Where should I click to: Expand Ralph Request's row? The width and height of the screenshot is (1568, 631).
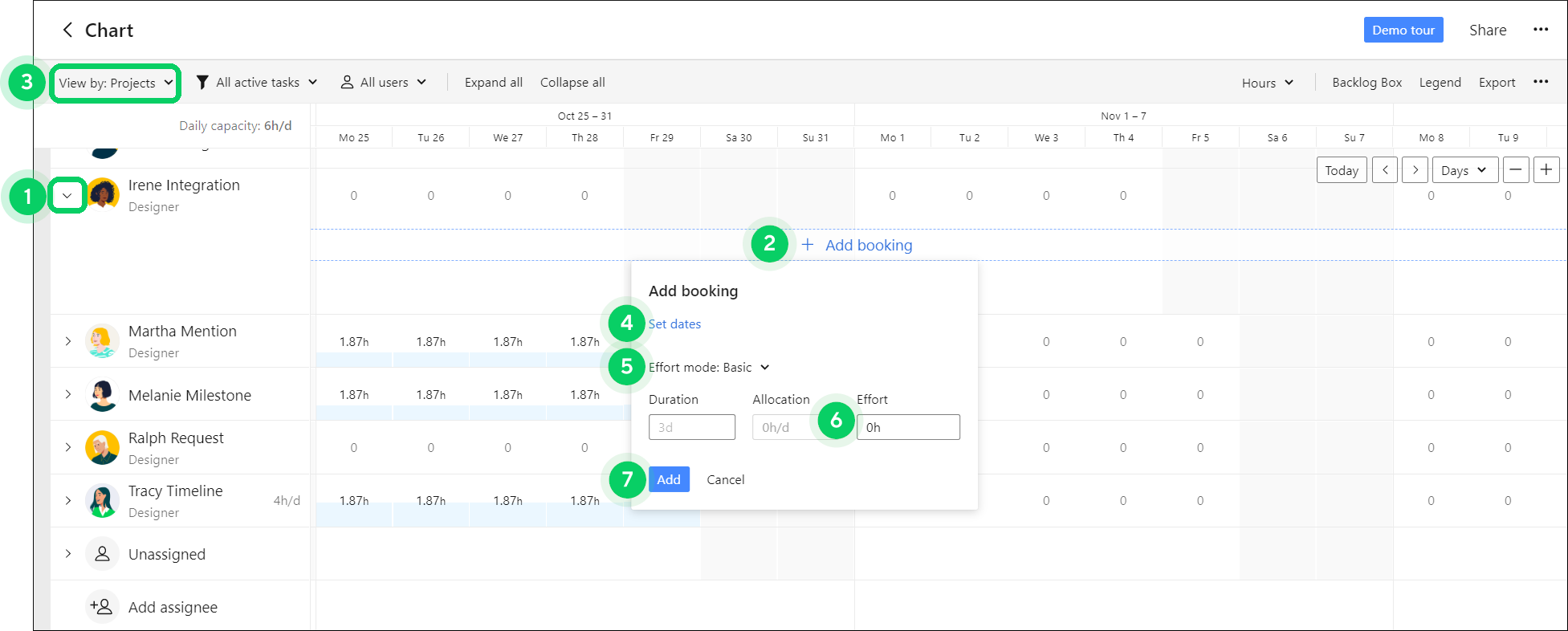(x=68, y=447)
